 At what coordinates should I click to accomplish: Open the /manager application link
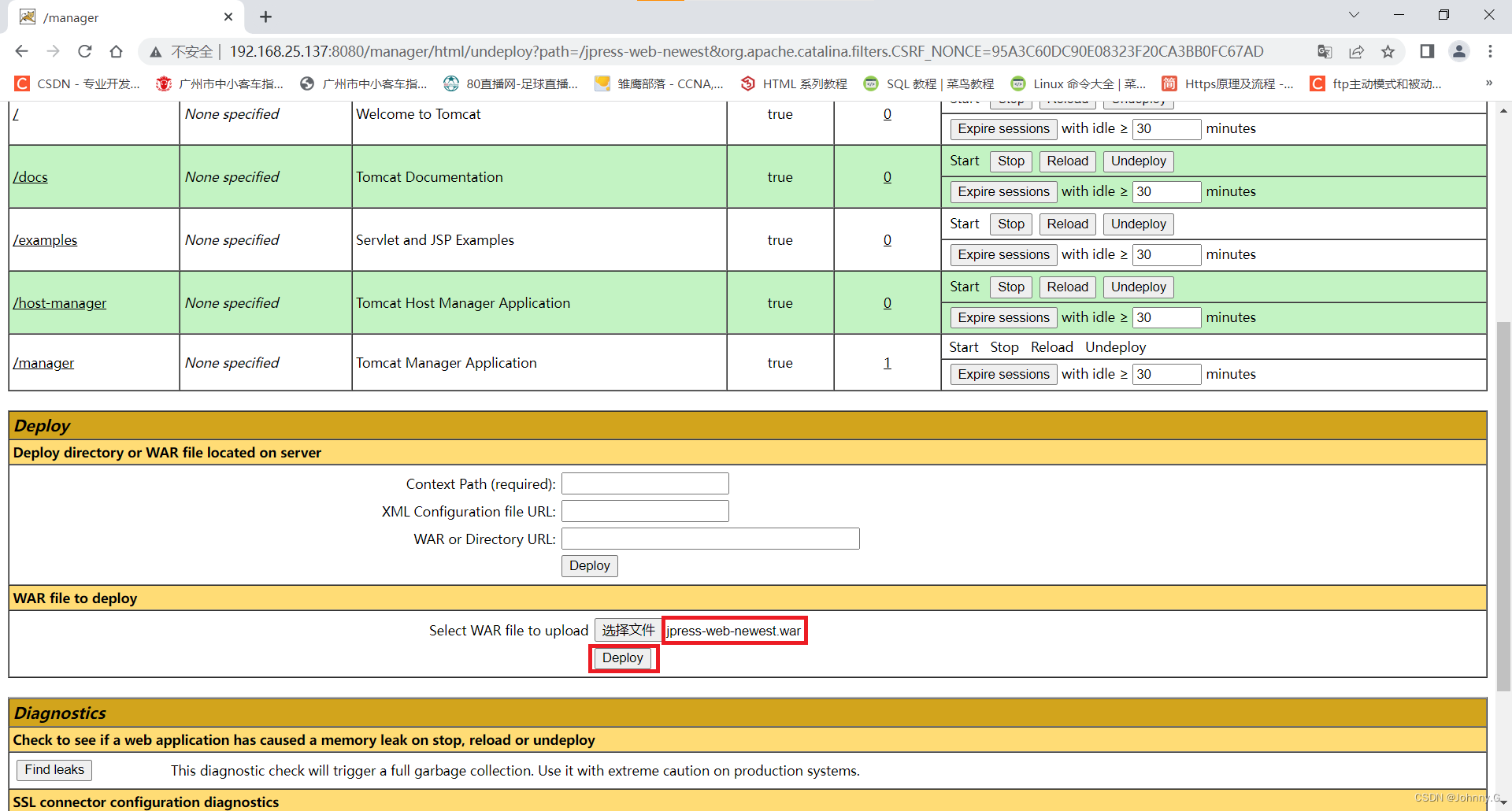pos(43,363)
